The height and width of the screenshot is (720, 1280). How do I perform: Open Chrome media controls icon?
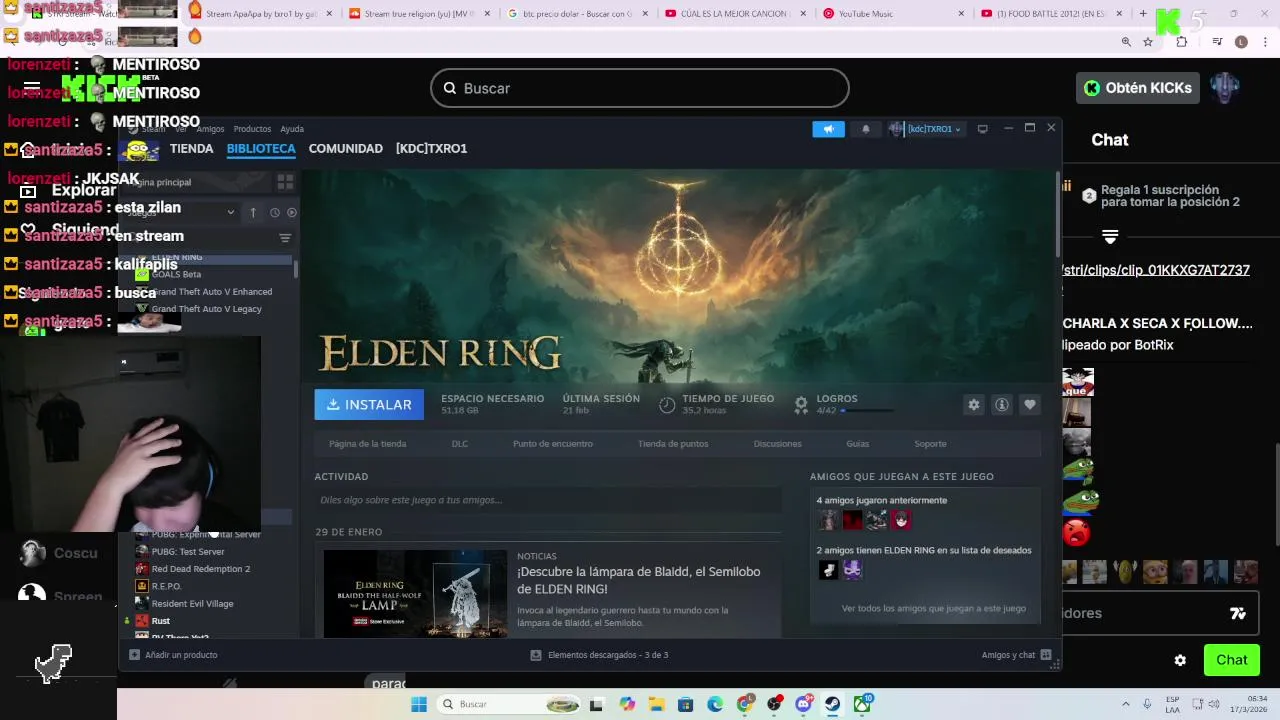pyautogui.click(x=1217, y=42)
